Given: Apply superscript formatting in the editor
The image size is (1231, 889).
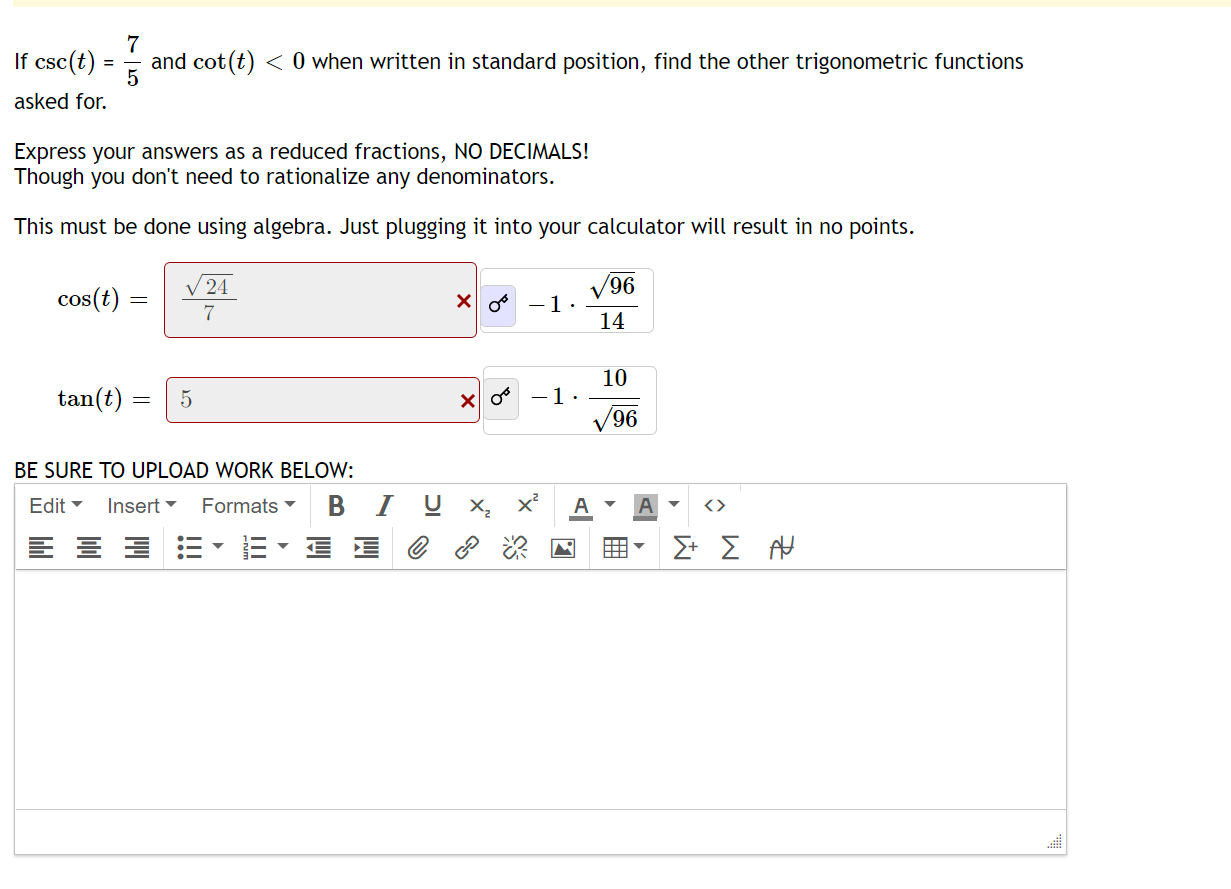Looking at the screenshot, I should point(527,505).
